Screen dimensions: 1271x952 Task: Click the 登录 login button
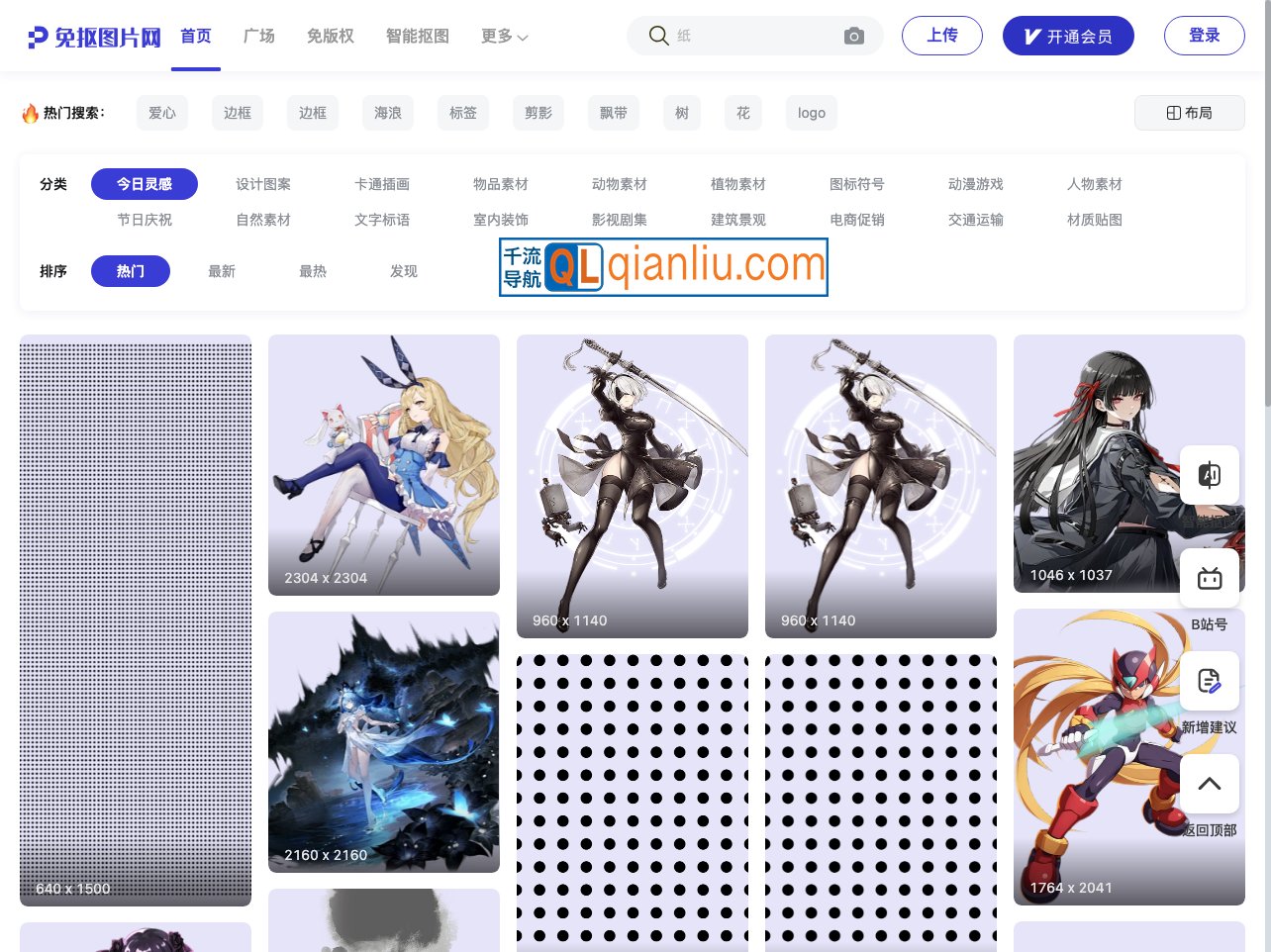coord(1205,35)
